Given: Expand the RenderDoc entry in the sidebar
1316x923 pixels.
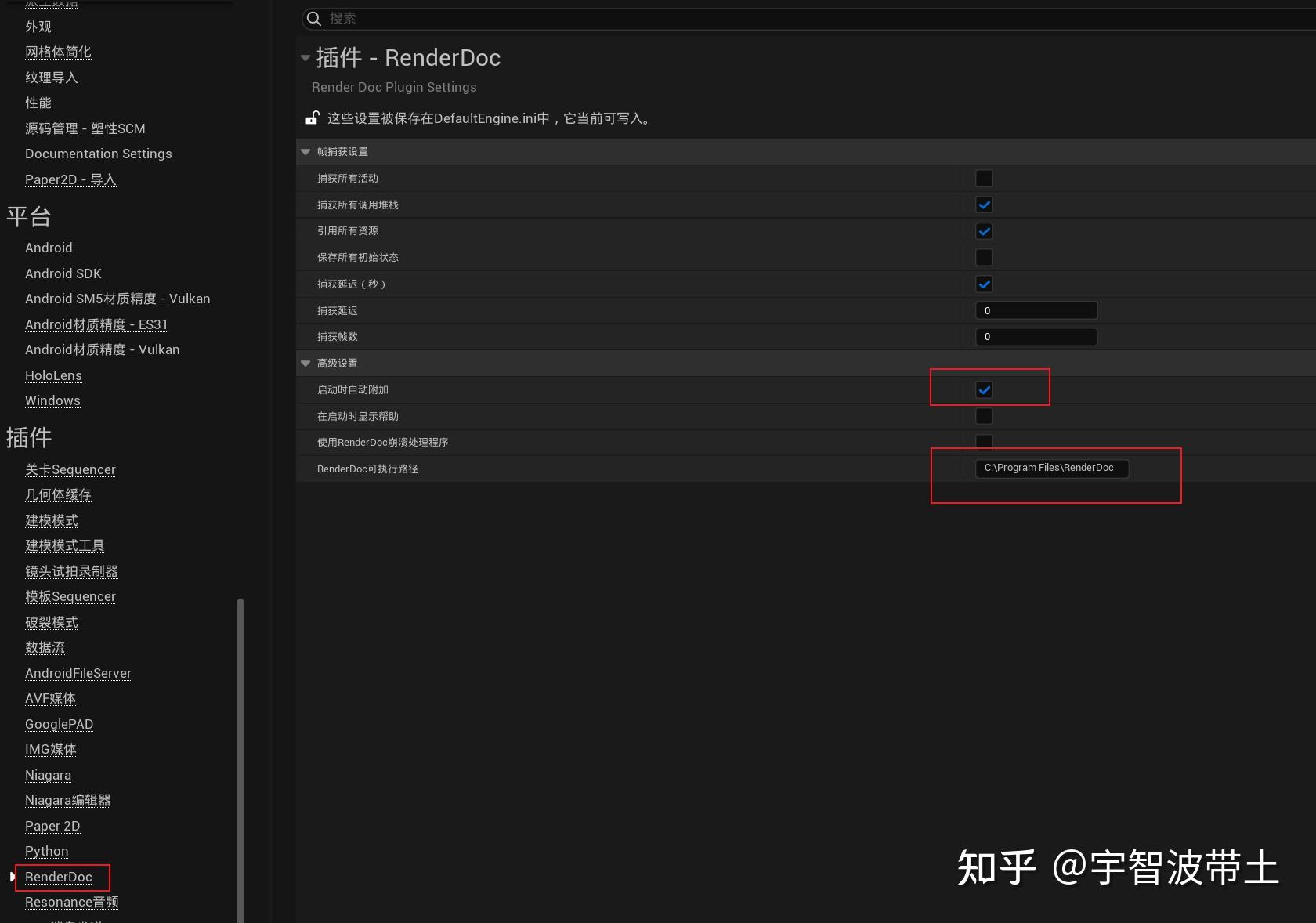Looking at the screenshot, I should tap(12, 878).
